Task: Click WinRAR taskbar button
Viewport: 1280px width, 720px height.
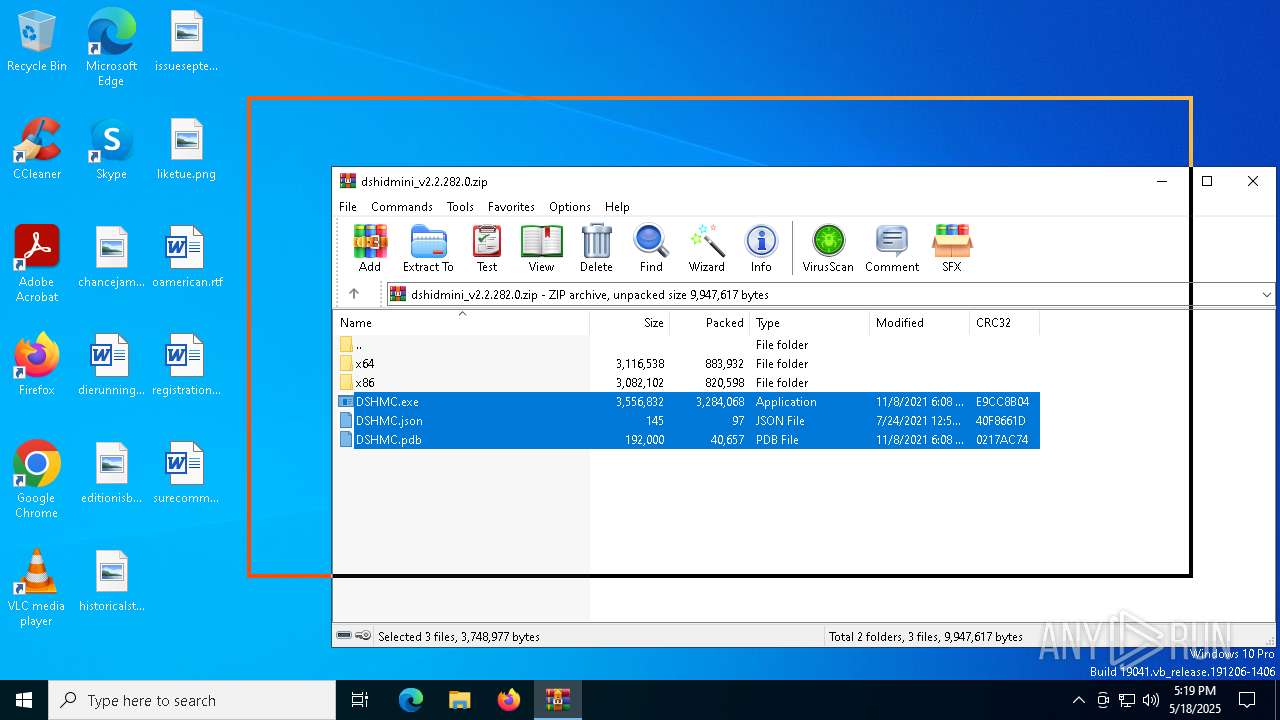Action: pyautogui.click(x=557, y=700)
